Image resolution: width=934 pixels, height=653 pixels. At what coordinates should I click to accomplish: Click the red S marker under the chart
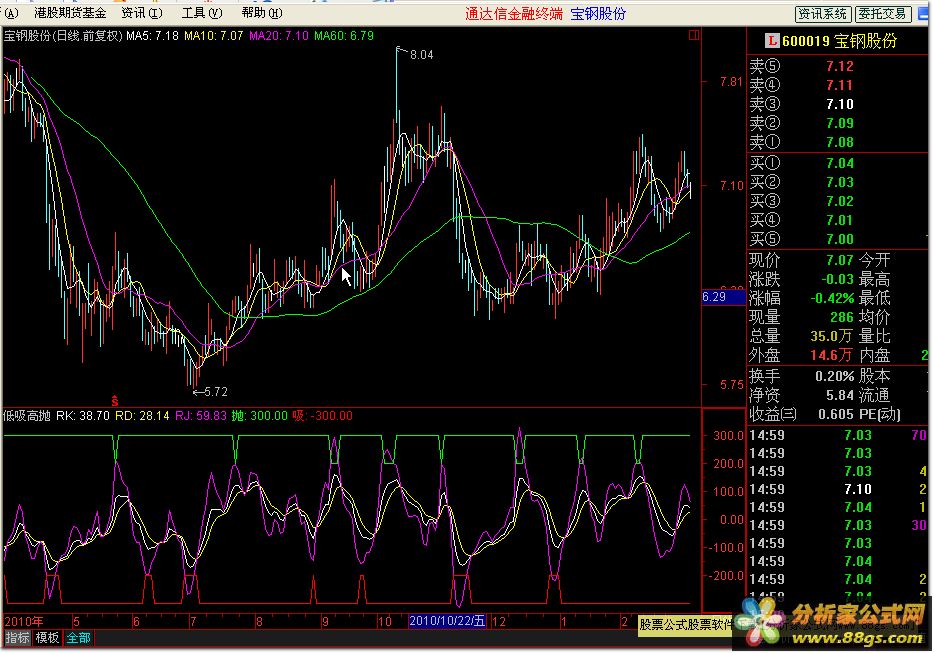point(114,401)
